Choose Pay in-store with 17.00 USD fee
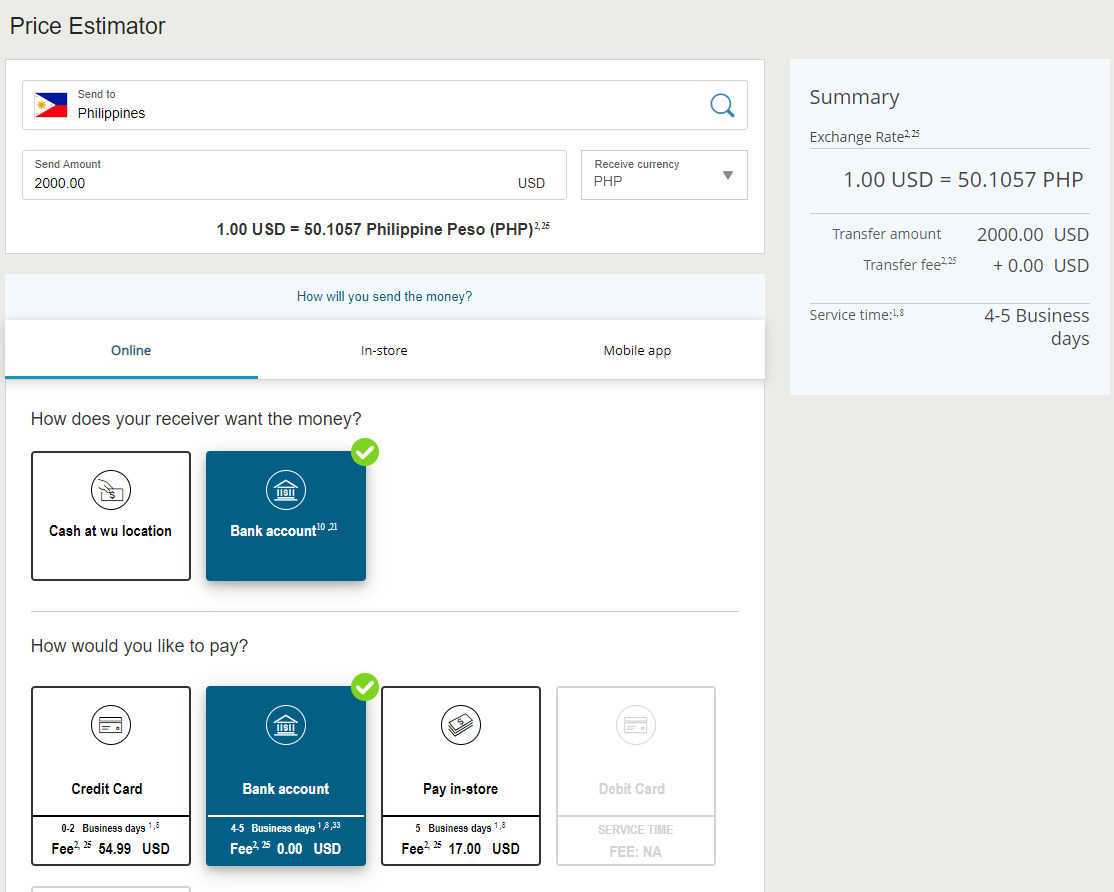Image resolution: width=1114 pixels, height=892 pixels. (461, 776)
